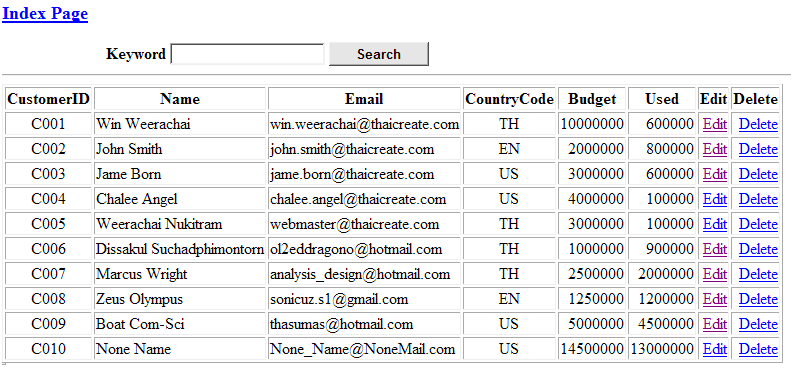Click the CountryCode column header

point(509,99)
